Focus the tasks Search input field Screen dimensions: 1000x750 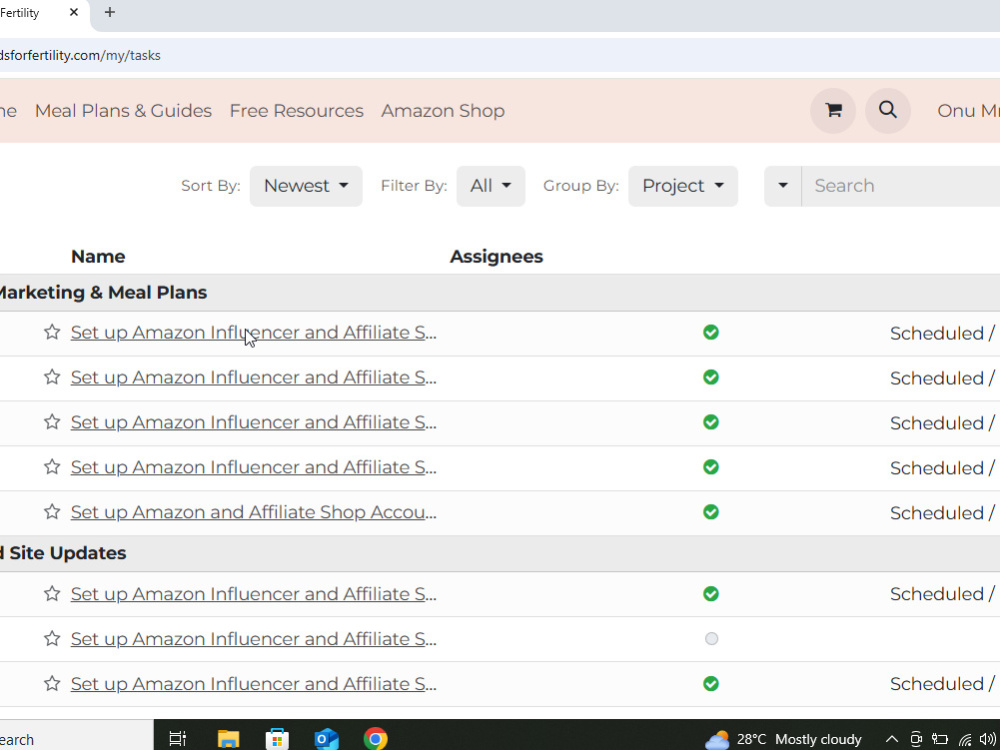click(x=901, y=186)
